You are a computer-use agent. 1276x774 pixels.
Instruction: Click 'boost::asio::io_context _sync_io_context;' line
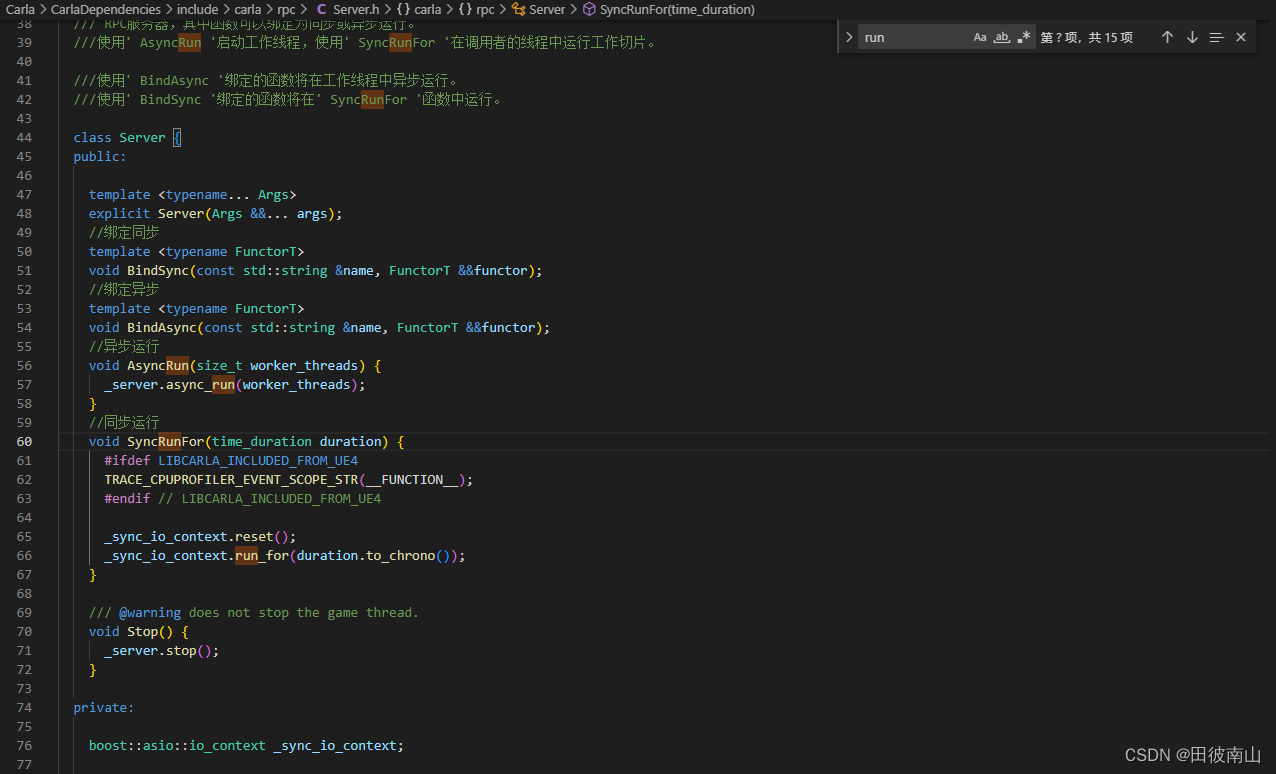pos(246,745)
